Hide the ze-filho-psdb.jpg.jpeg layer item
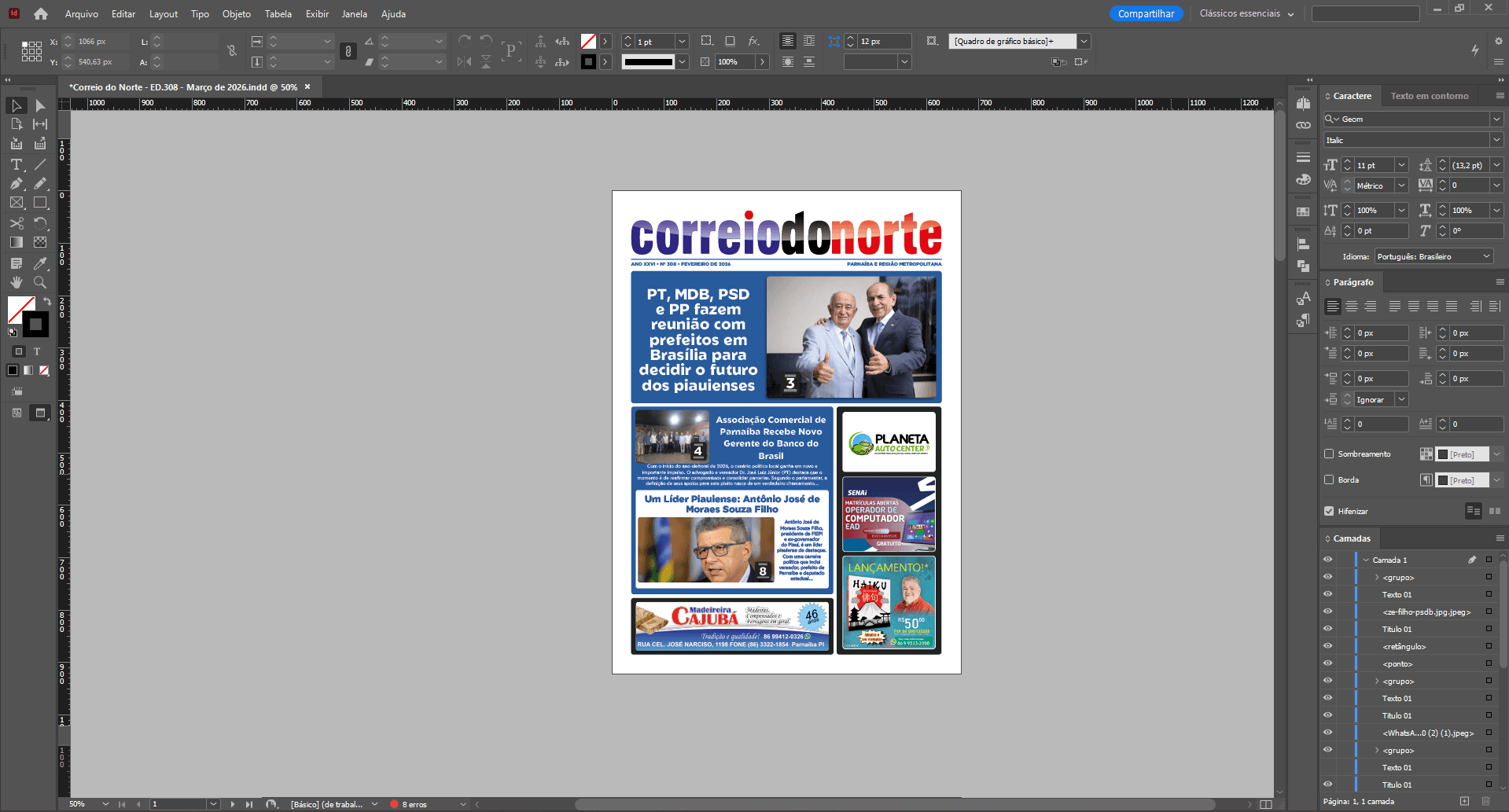1509x812 pixels. click(x=1327, y=612)
